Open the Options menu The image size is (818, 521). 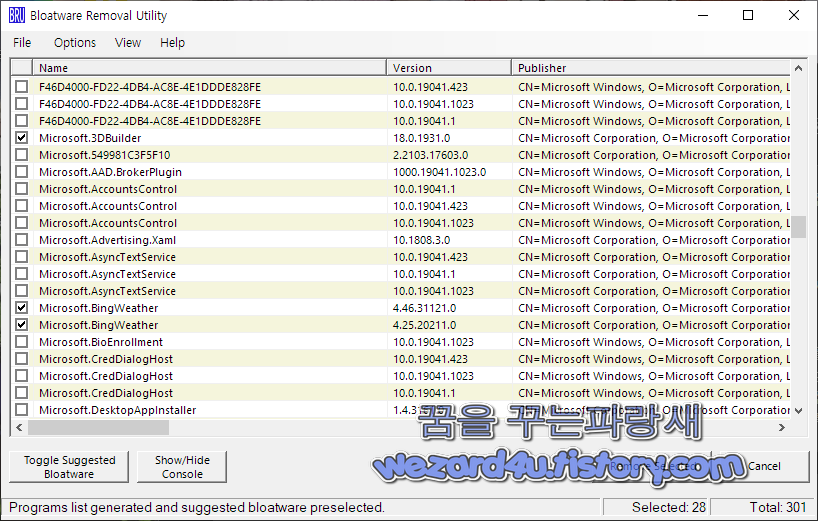tap(75, 43)
